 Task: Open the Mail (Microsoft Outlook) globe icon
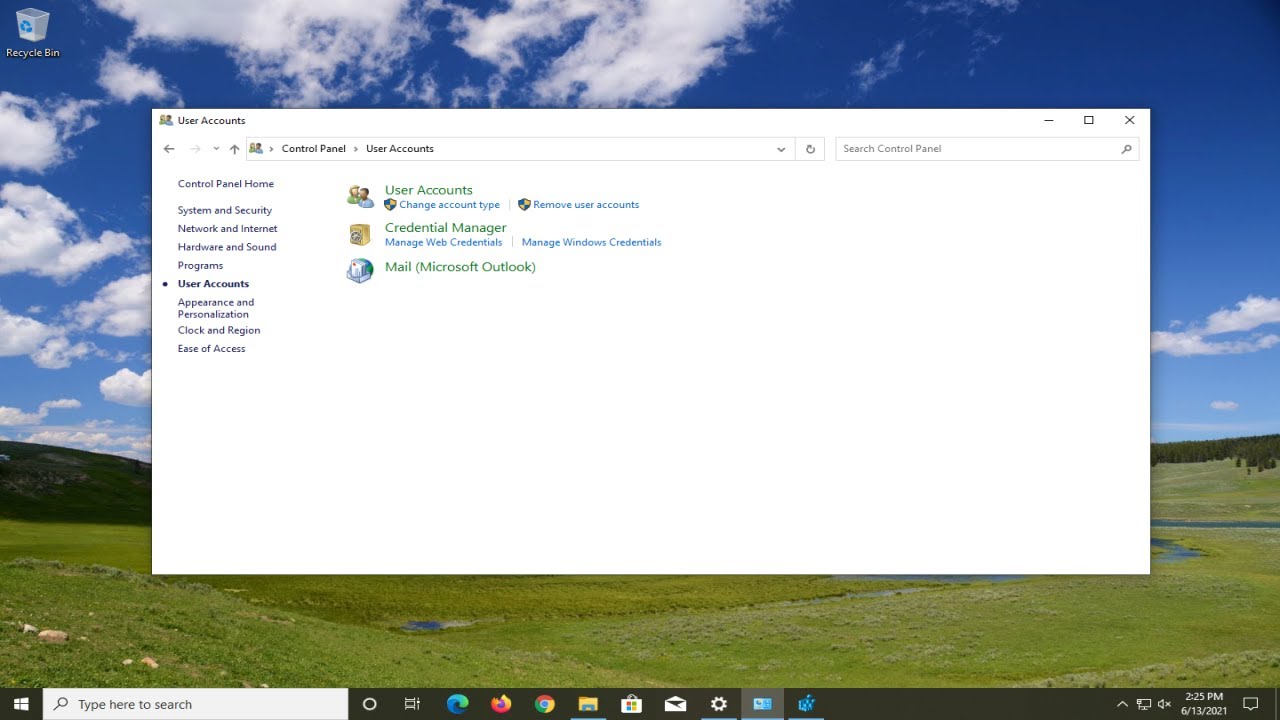360,271
